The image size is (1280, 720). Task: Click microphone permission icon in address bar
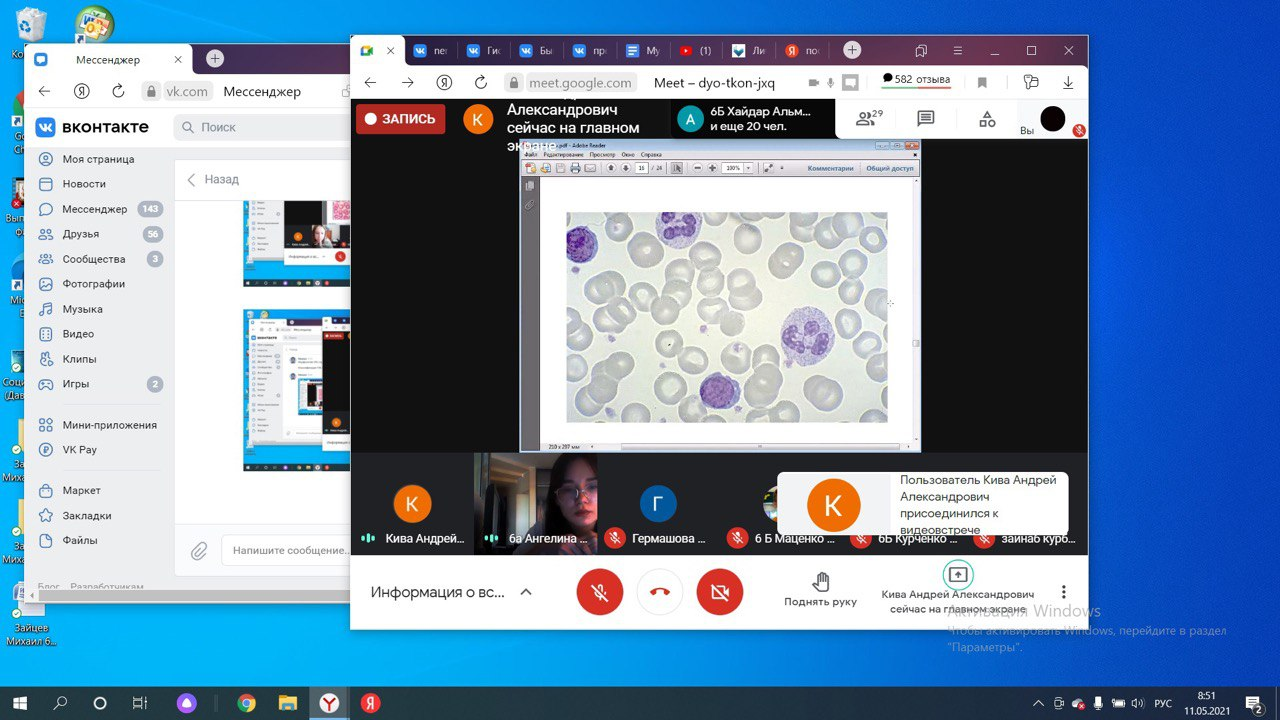tap(831, 83)
